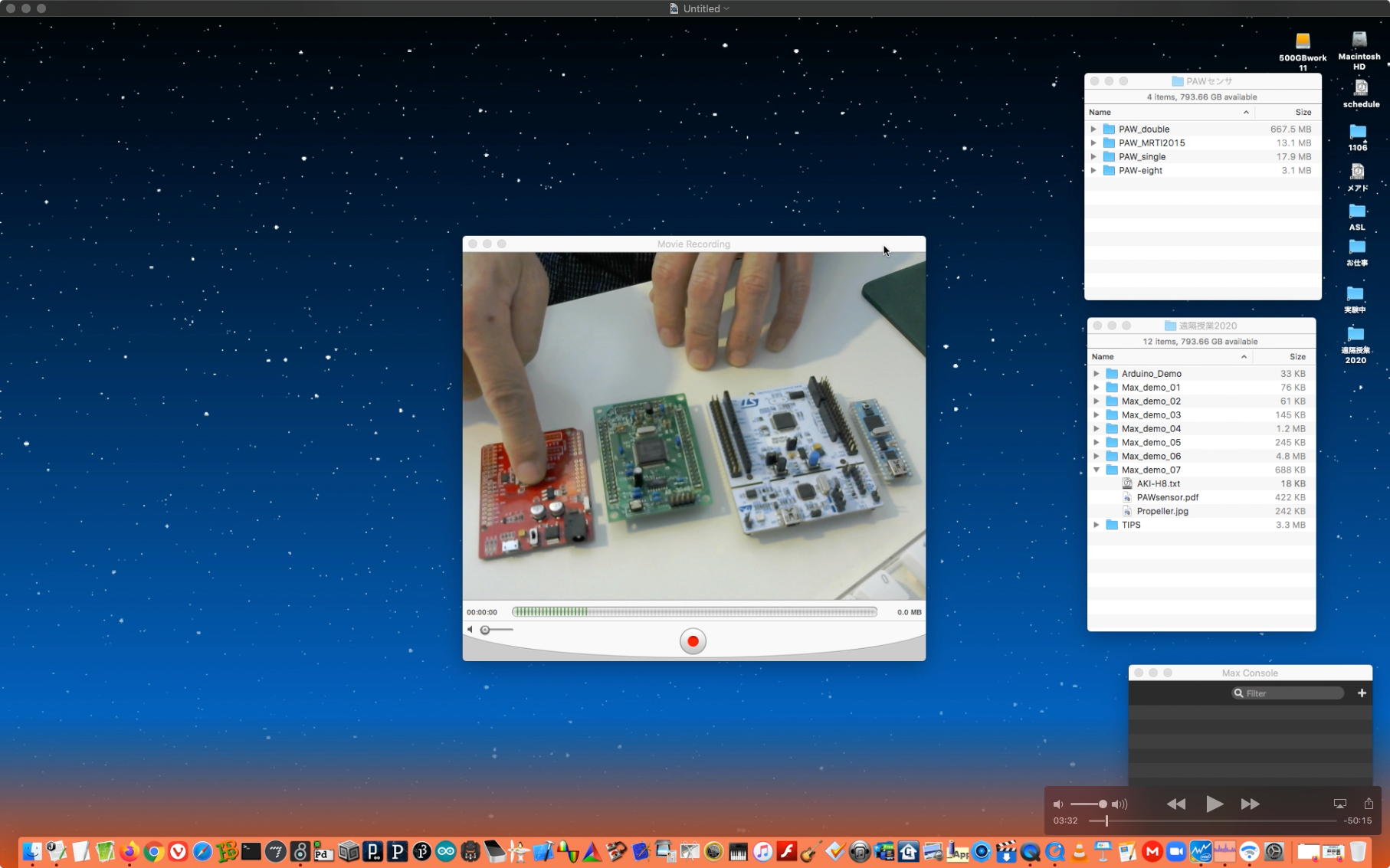Image resolution: width=1390 pixels, height=868 pixels.
Task: Open System Preferences from the Dock
Action: [1274, 851]
